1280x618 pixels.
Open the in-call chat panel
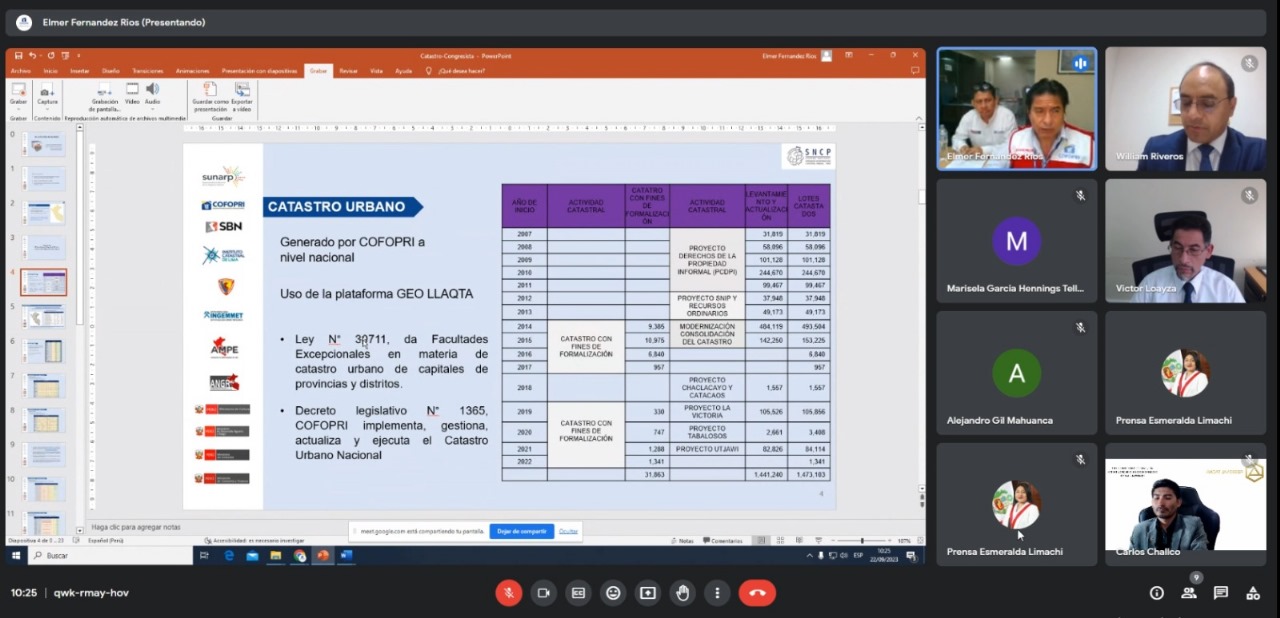pyautogui.click(x=1221, y=593)
